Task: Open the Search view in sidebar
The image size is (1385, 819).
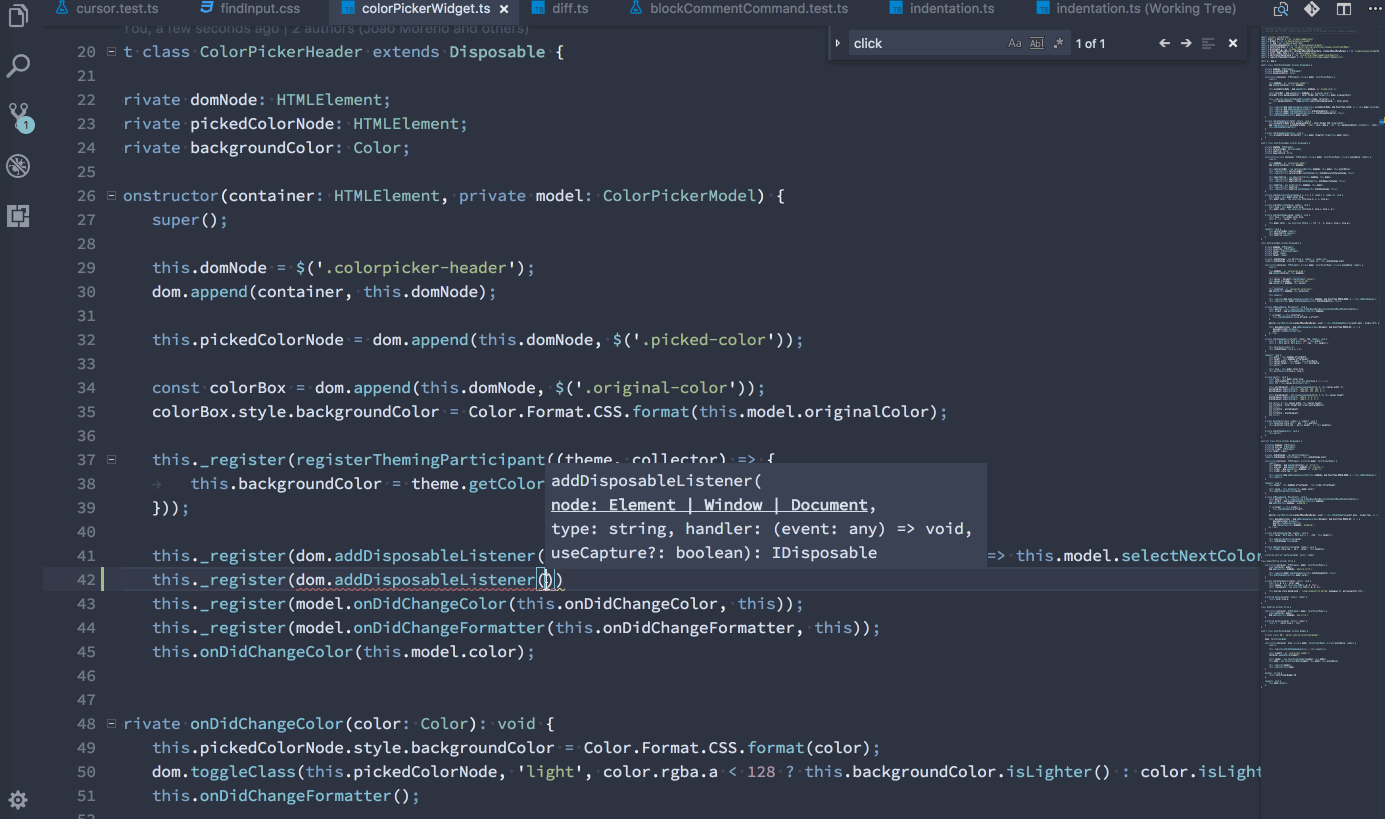Action: (x=18, y=65)
